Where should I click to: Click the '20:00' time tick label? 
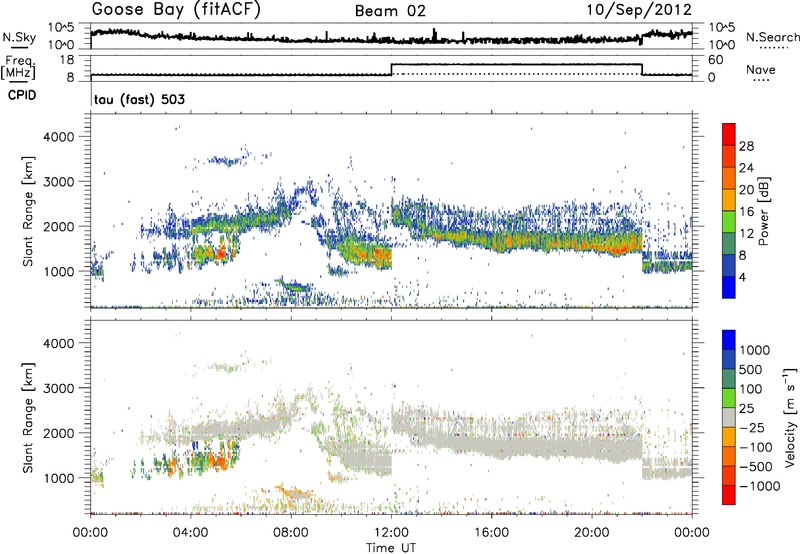[x=591, y=533]
